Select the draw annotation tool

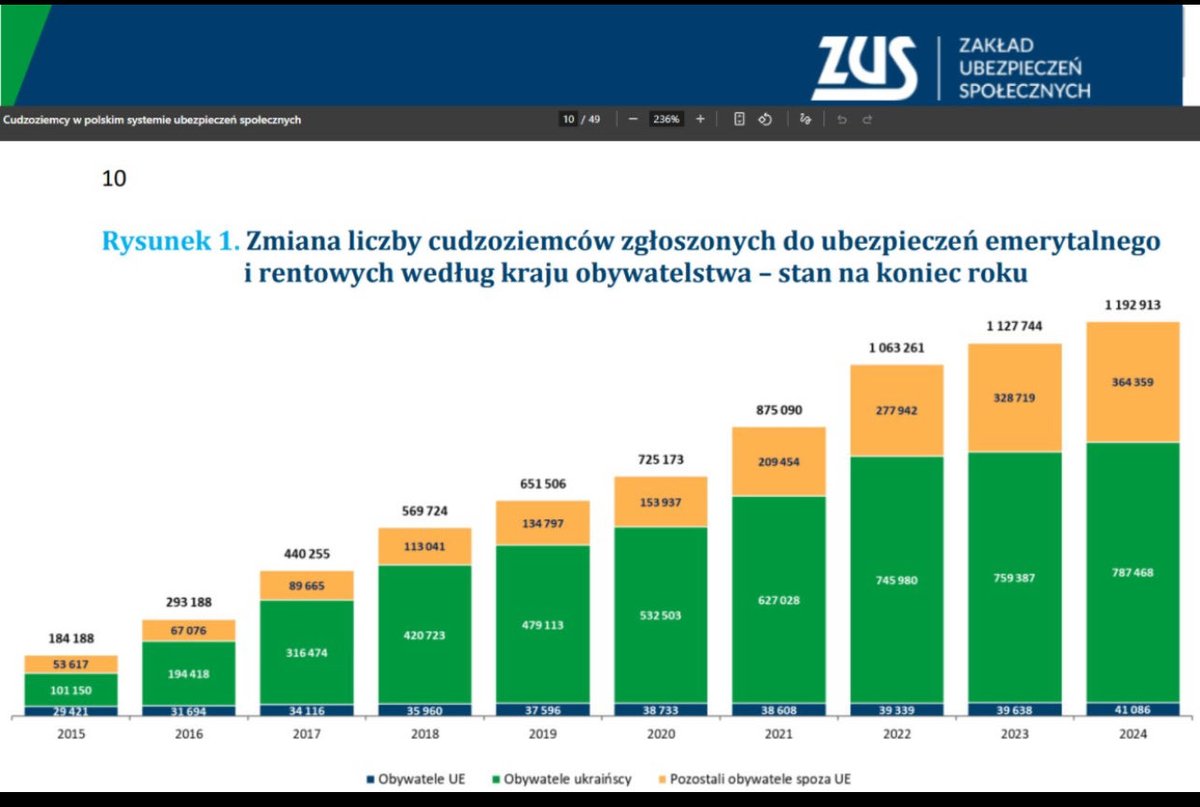[x=805, y=119]
